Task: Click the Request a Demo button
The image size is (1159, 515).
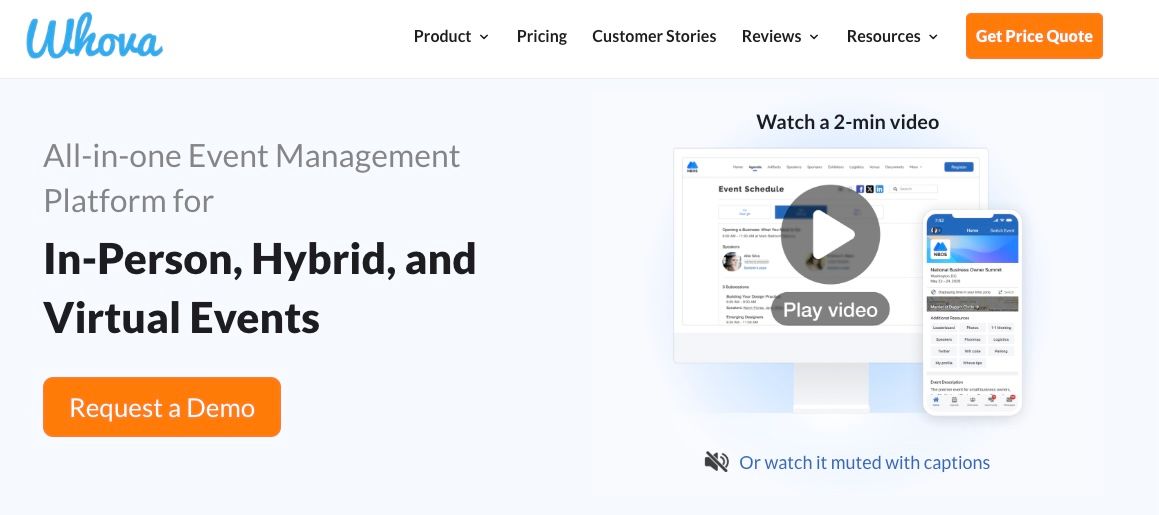Action: [x=162, y=407]
